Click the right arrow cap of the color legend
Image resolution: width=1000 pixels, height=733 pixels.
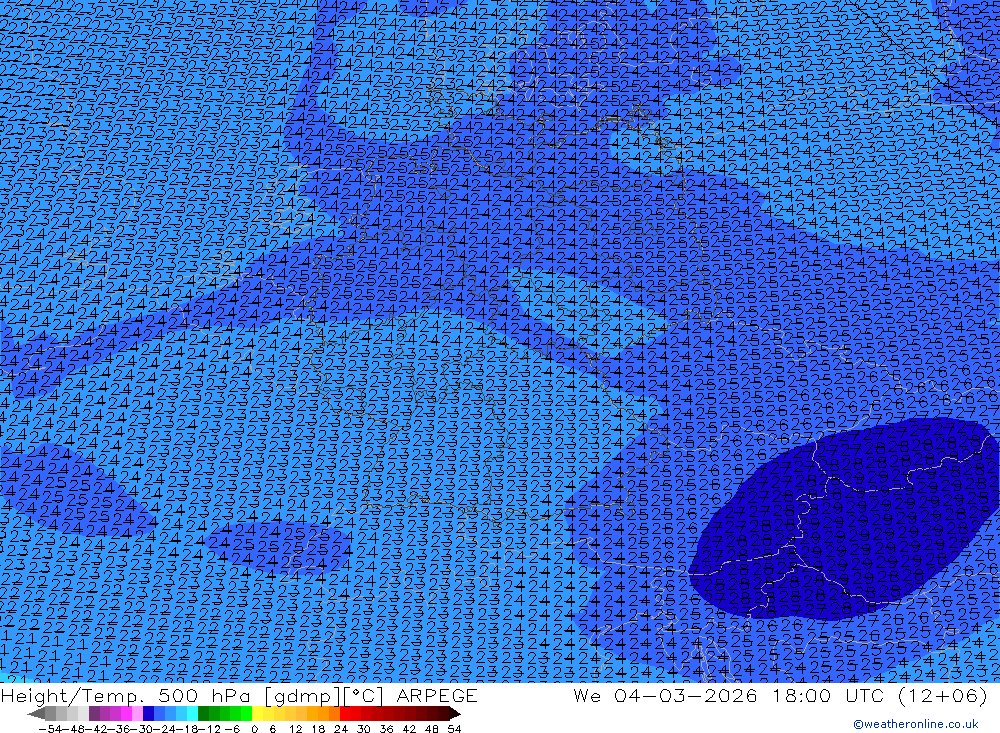click(x=455, y=714)
